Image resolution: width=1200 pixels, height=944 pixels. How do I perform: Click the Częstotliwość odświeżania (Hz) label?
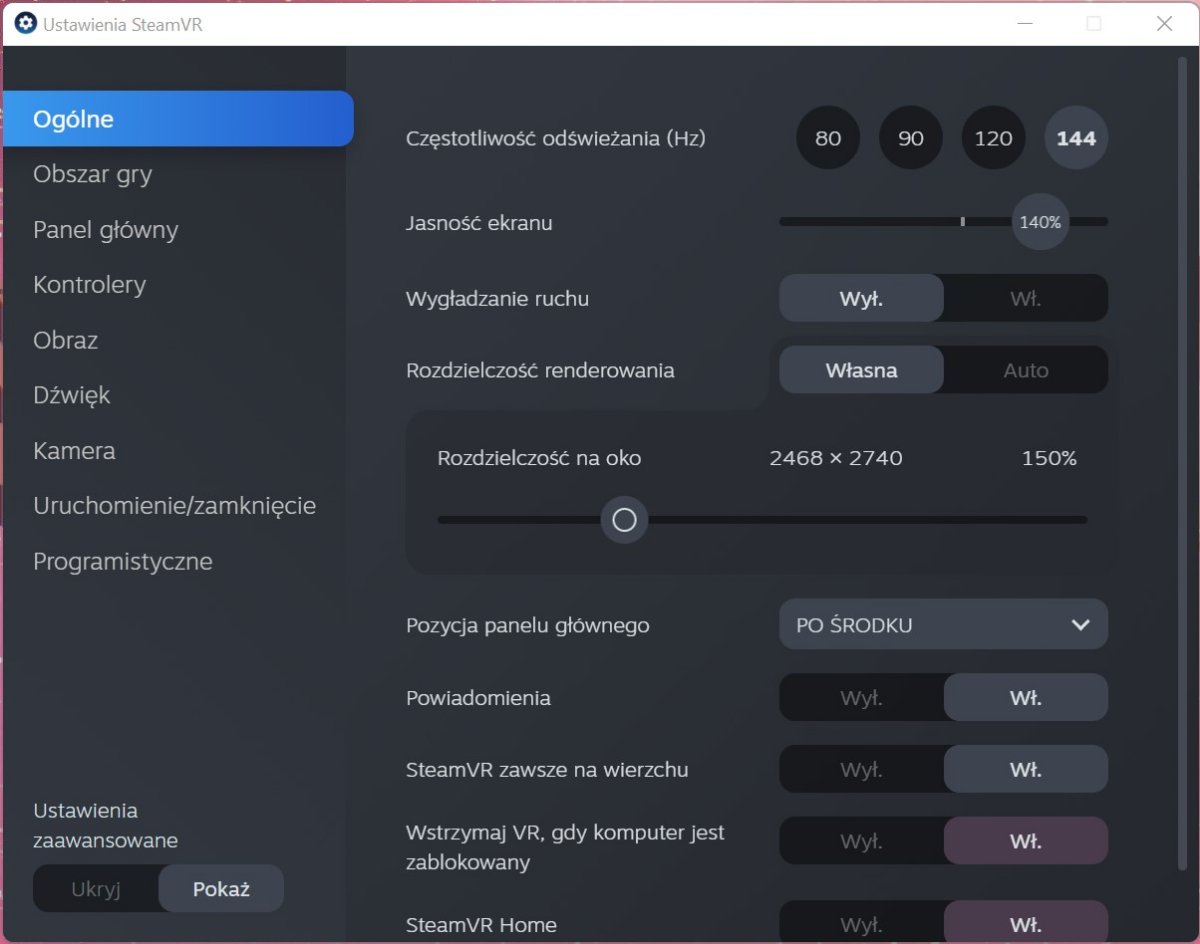[556, 139]
